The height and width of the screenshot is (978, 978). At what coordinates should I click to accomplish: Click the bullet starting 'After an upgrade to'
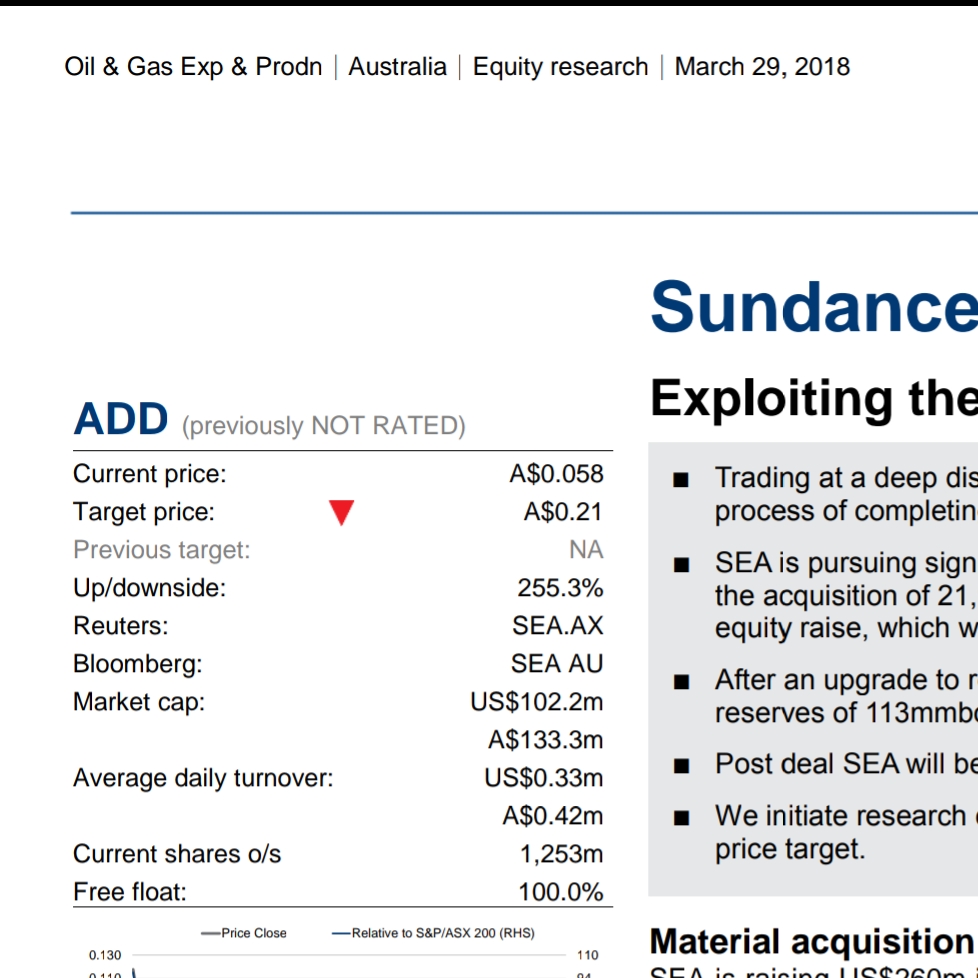[825, 697]
